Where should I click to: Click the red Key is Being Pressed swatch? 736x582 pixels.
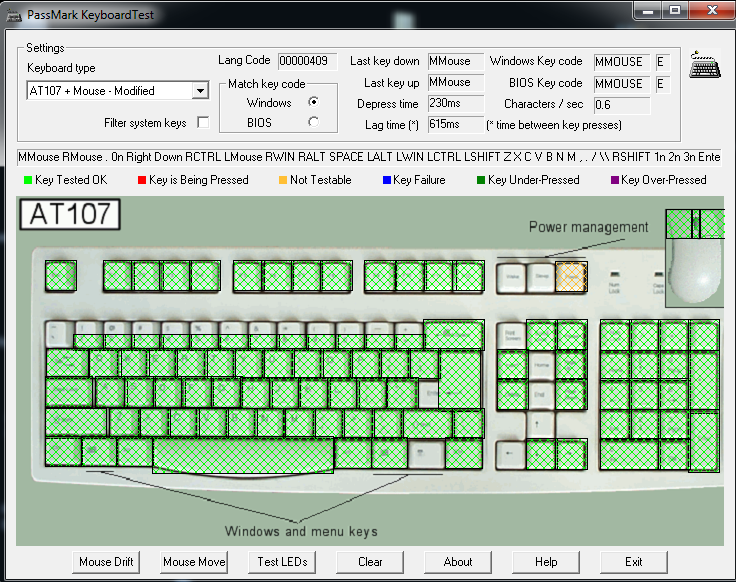142,180
